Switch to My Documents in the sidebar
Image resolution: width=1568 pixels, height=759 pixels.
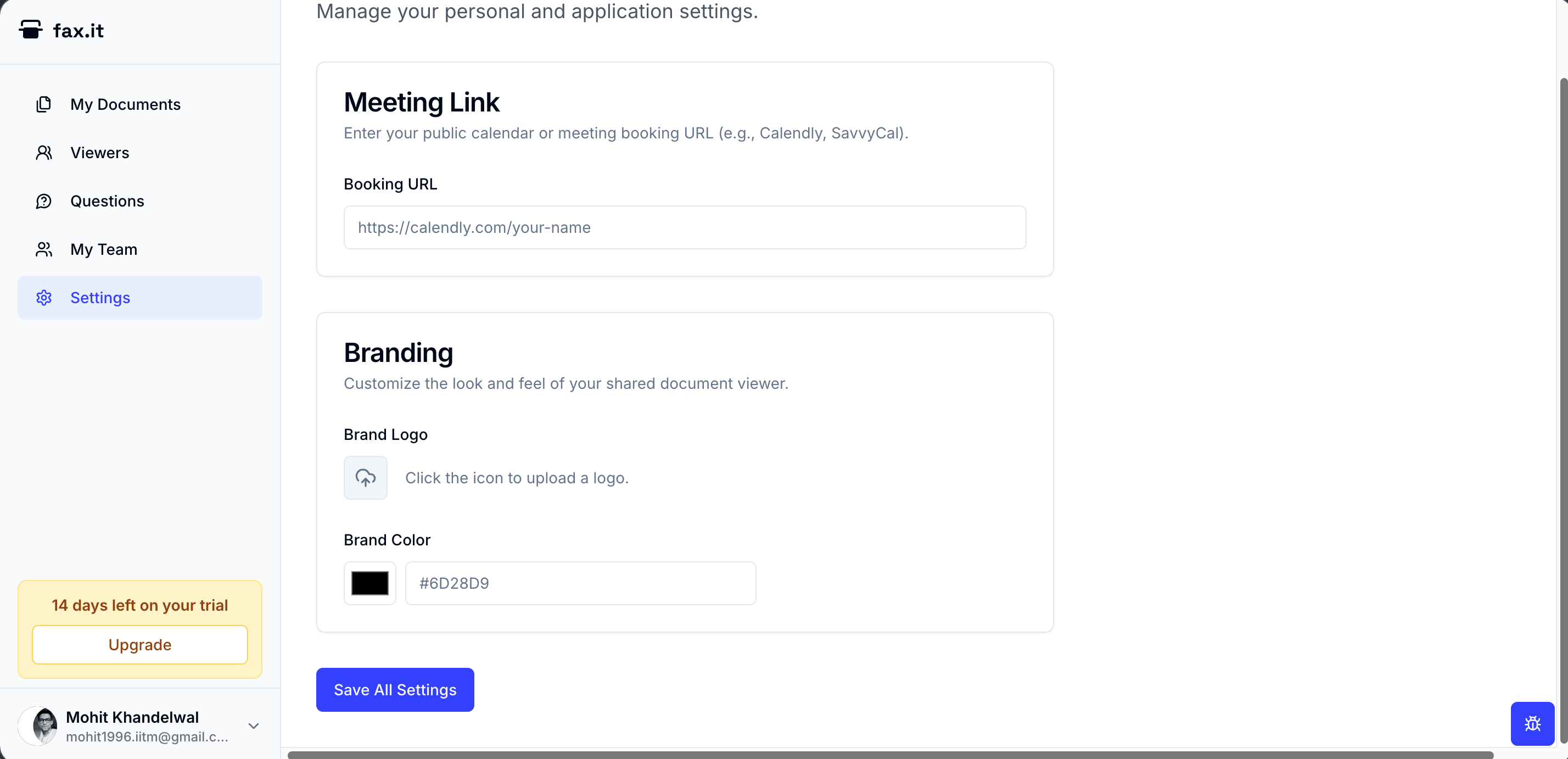pyautogui.click(x=125, y=104)
